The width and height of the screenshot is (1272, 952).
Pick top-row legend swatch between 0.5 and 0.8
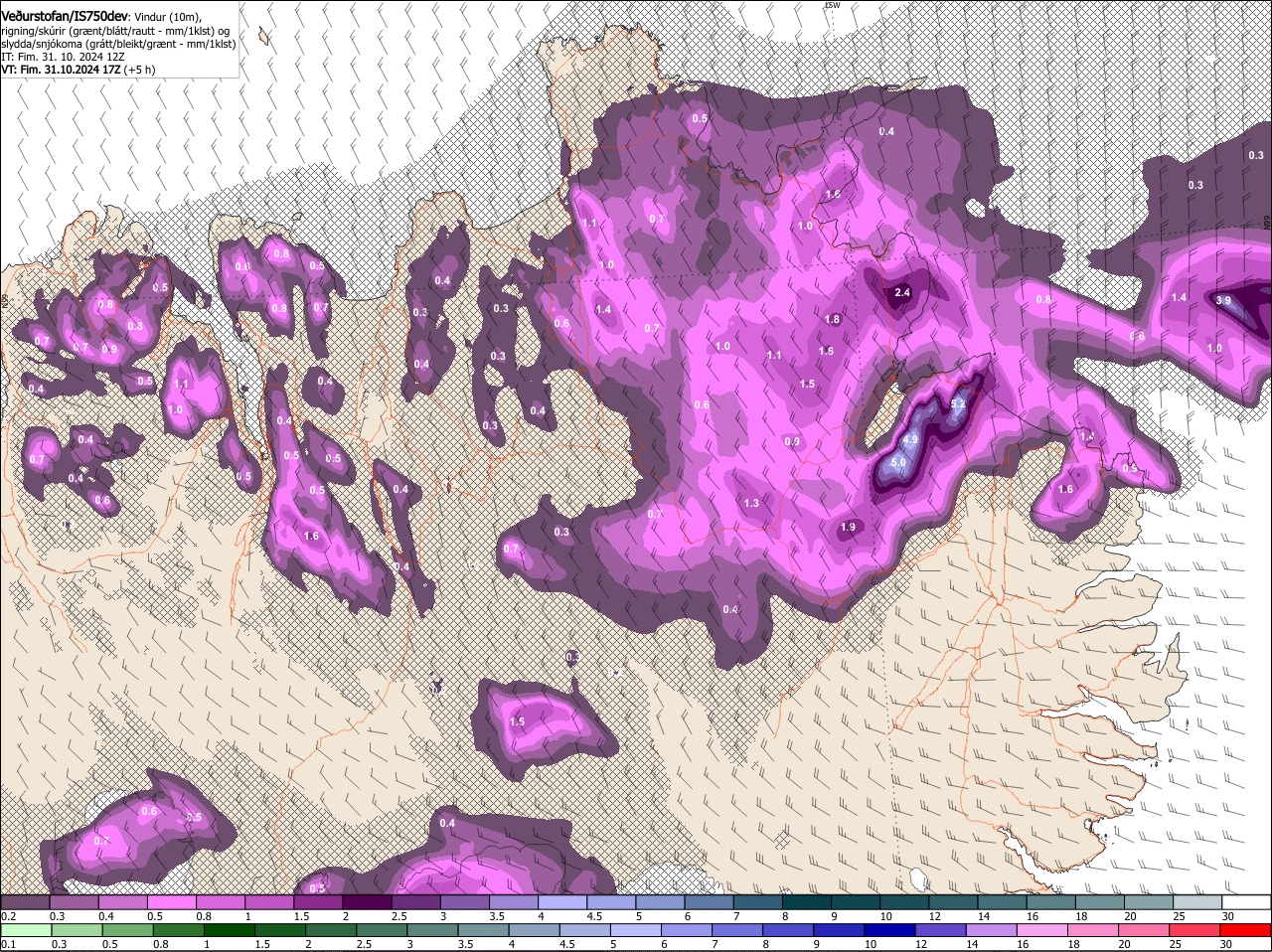[171, 901]
